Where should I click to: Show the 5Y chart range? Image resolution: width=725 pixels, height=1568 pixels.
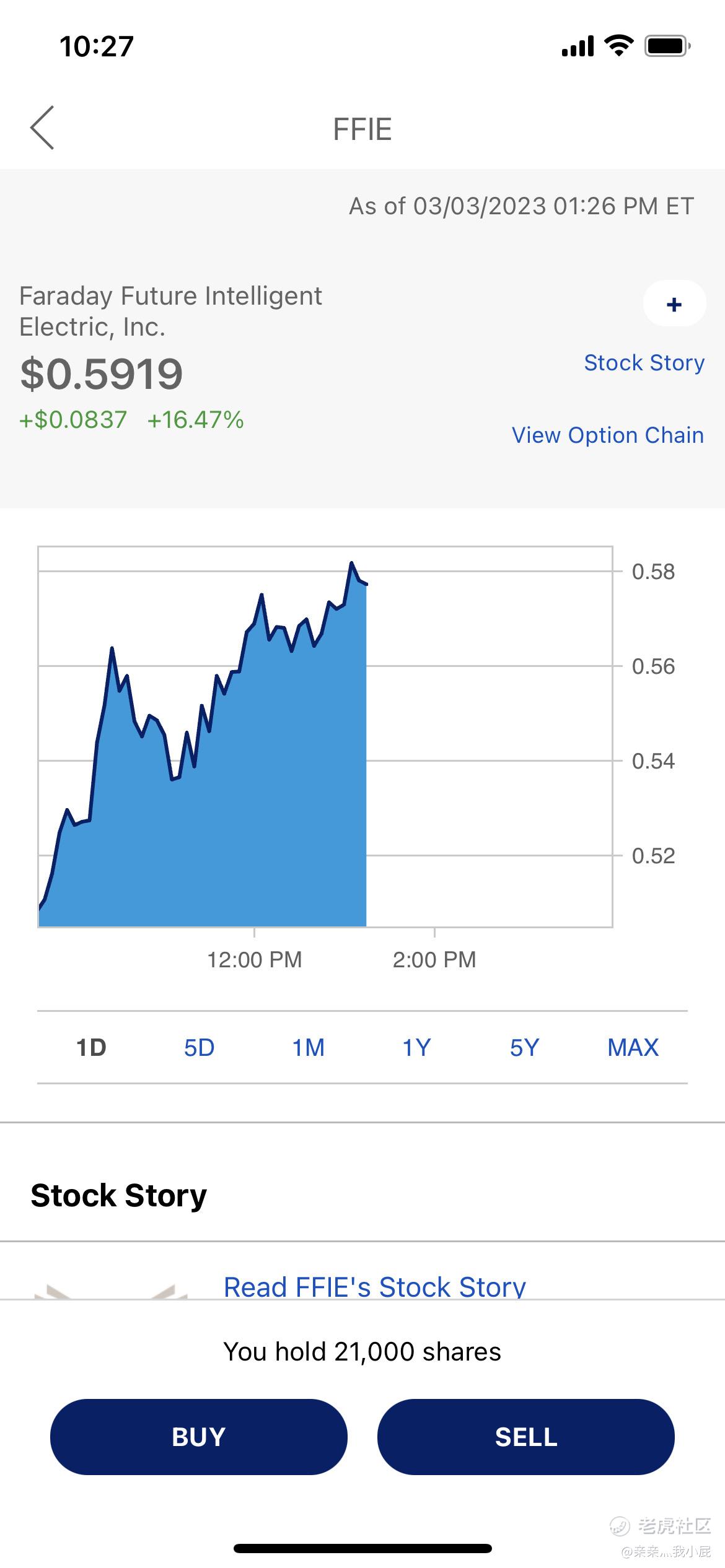(524, 1048)
